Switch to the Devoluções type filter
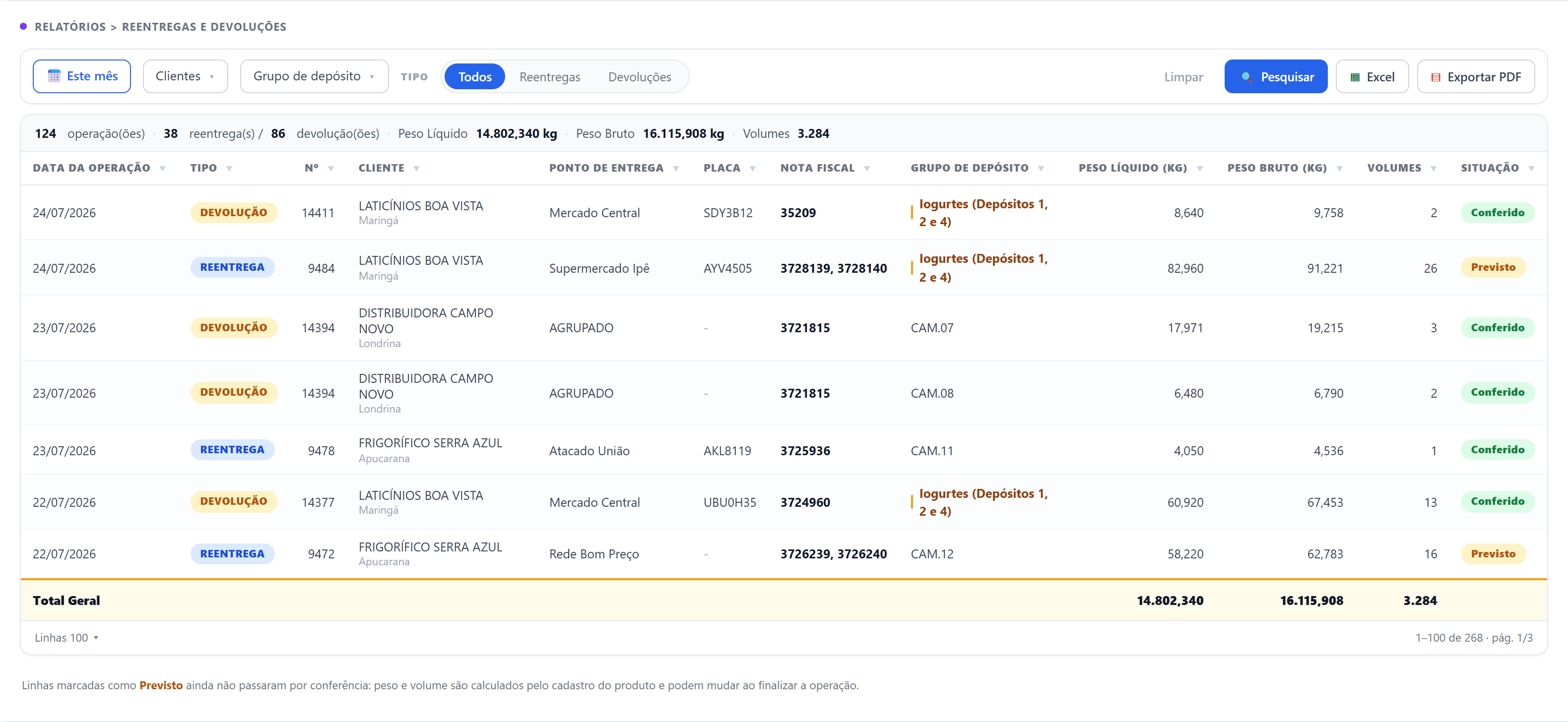 pos(640,77)
